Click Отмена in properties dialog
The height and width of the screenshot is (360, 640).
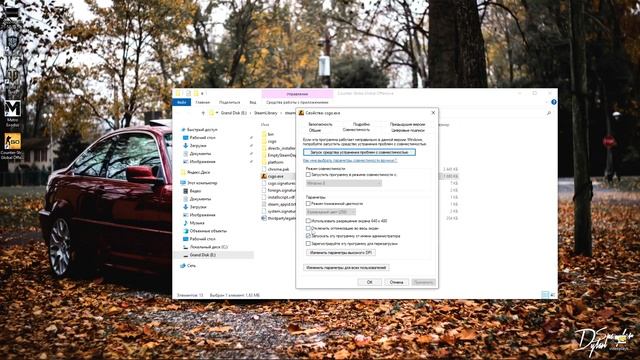[x=396, y=282]
